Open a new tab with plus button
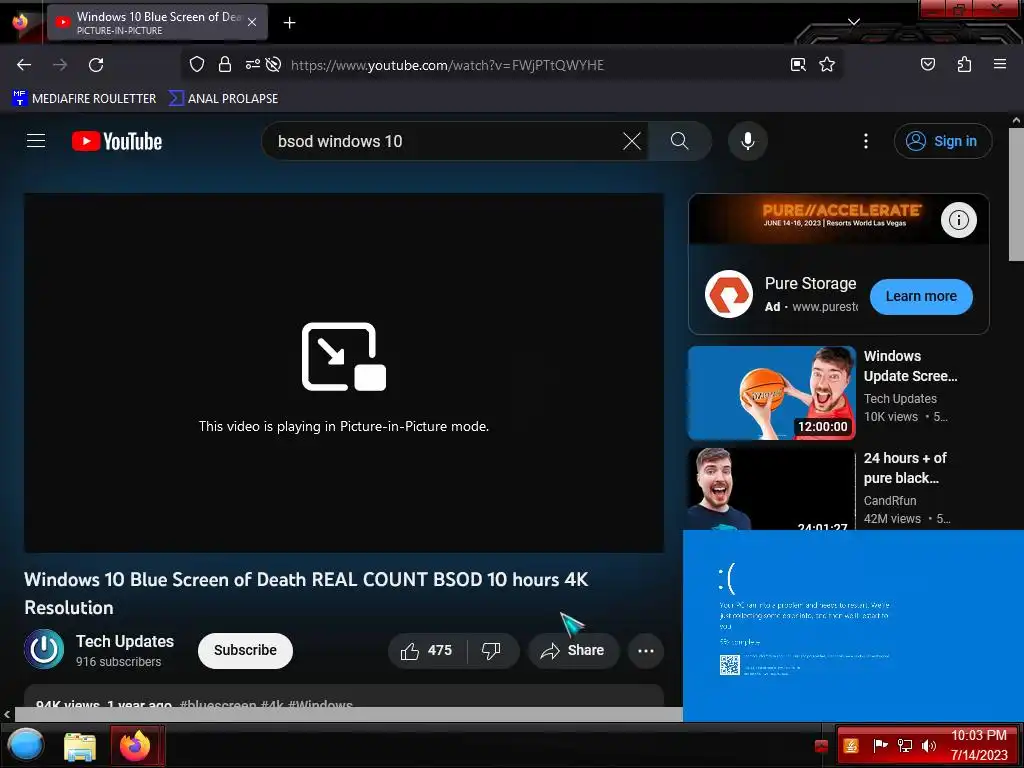Viewport: 1024px width, 768px height. pos(289,23)
